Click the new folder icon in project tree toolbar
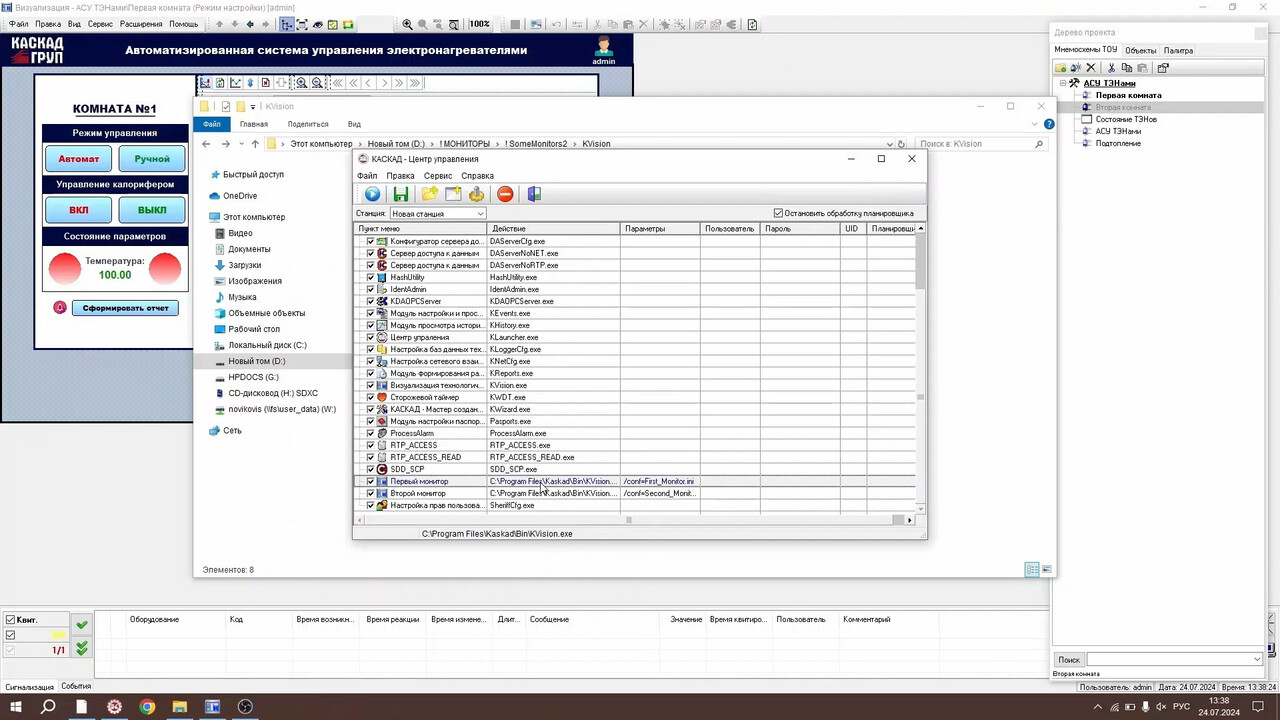 pos(1061,68)
